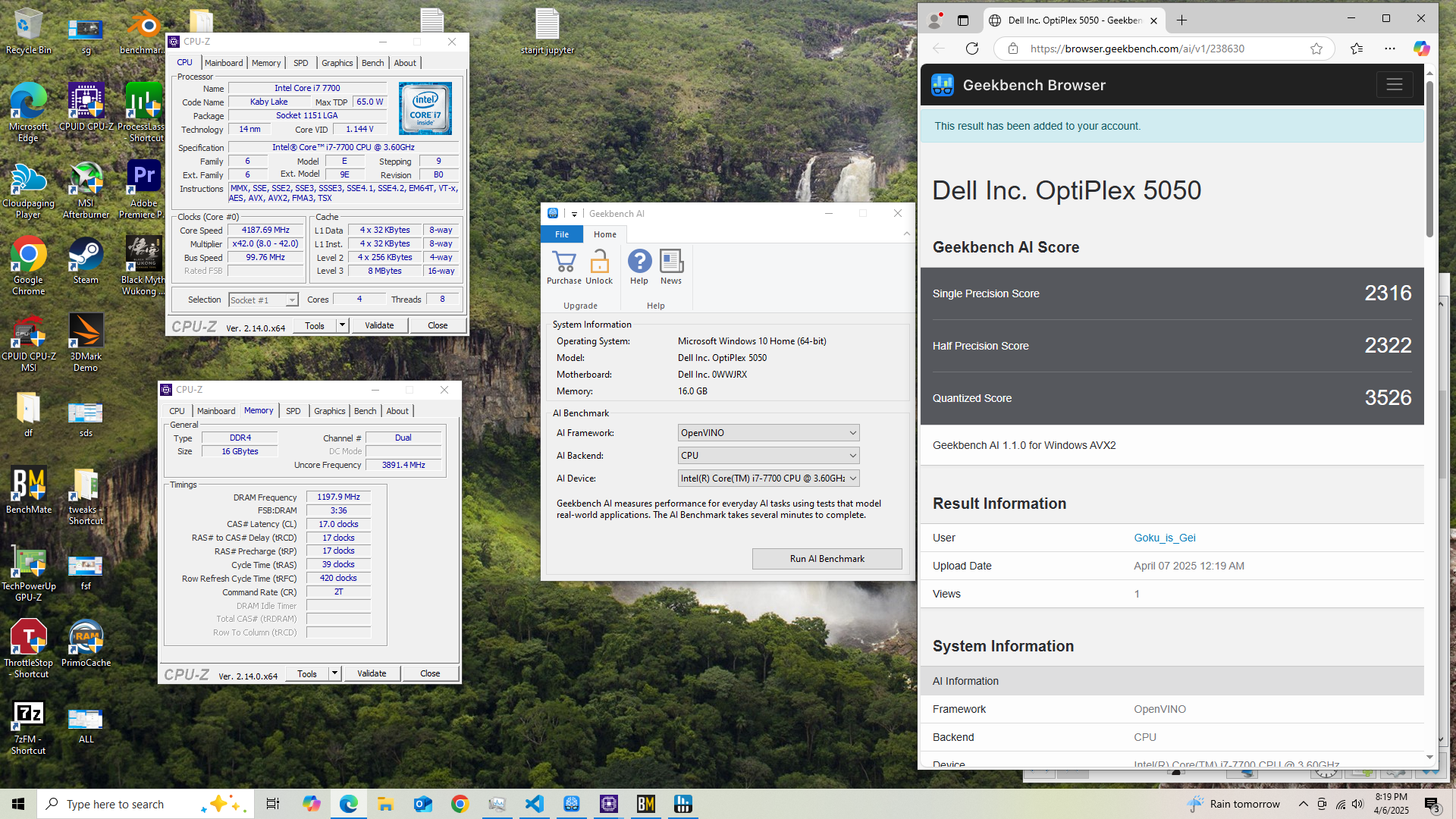Open Visual Studio Code from the taskbar
1456x819 pixels.
point(535,804)
